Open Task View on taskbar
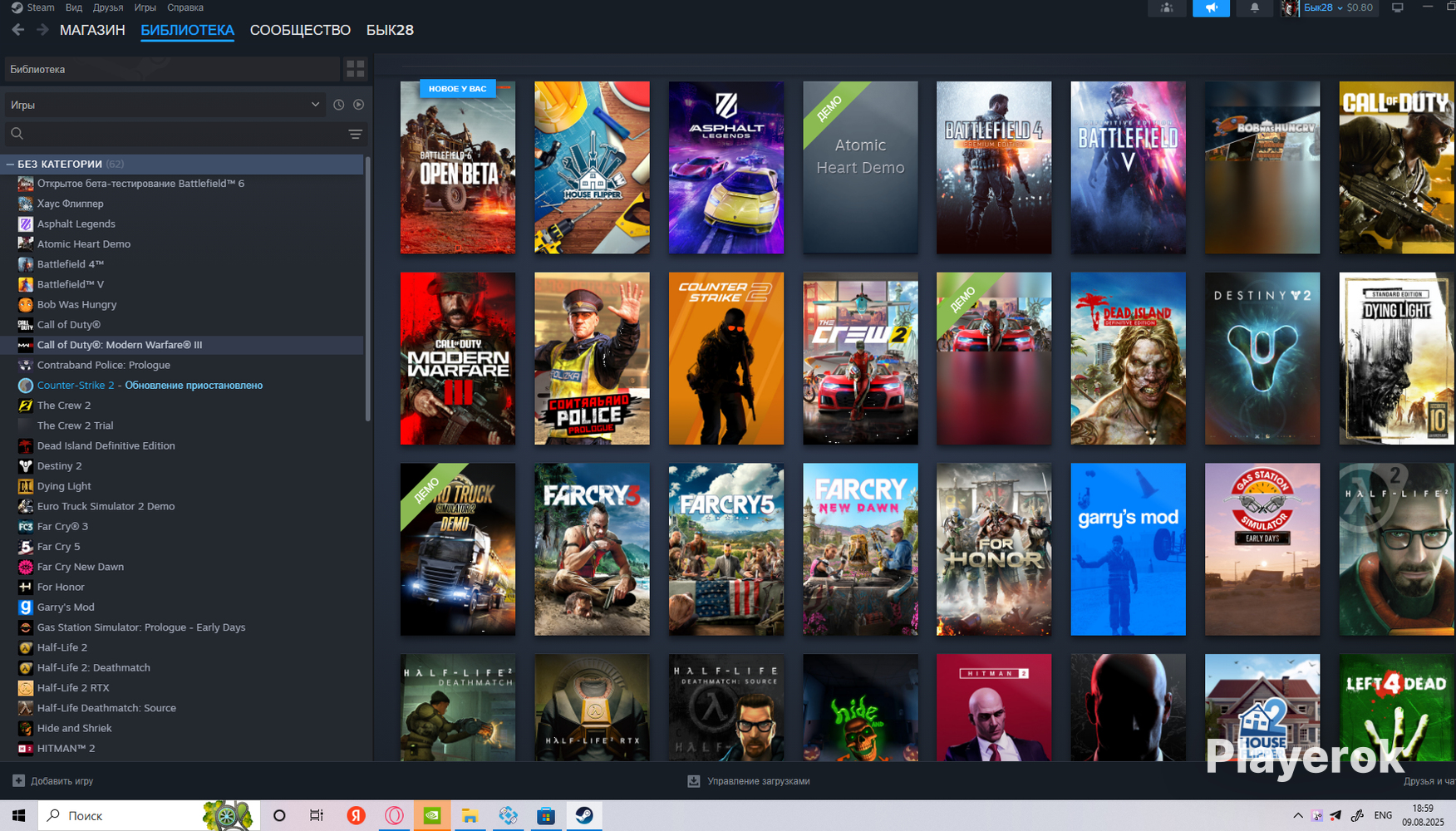 tap(317, 816)
